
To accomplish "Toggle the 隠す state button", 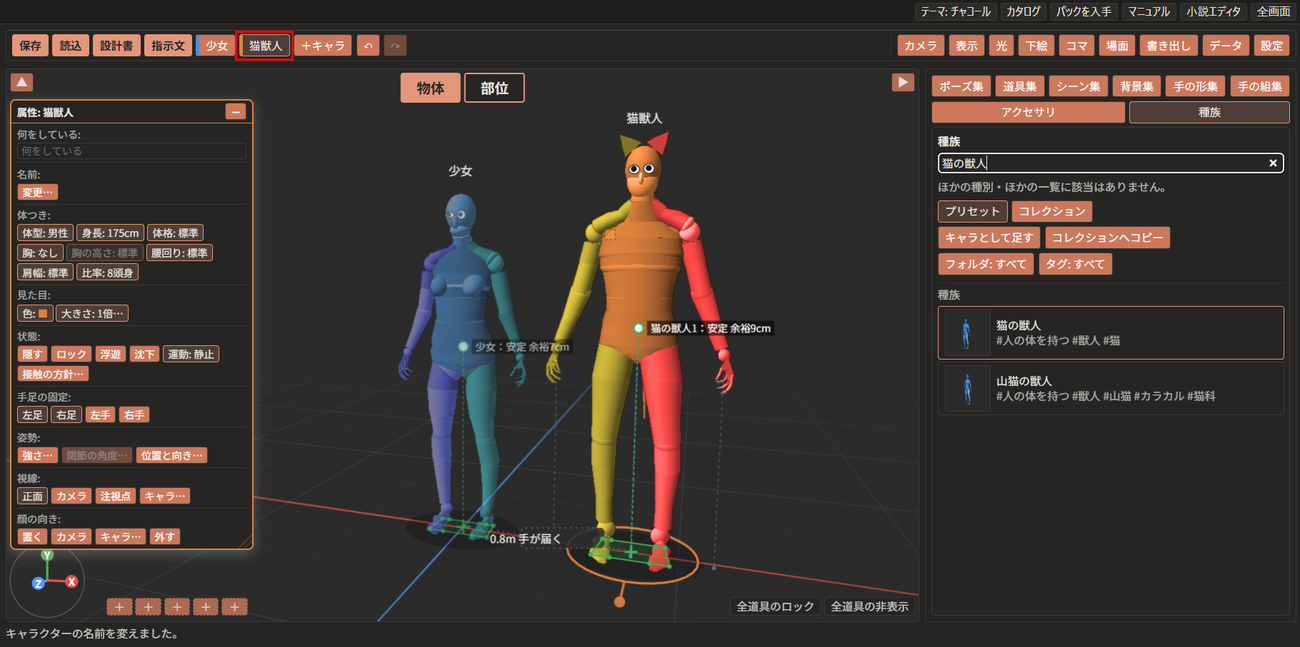I will [x=33, y=354].
